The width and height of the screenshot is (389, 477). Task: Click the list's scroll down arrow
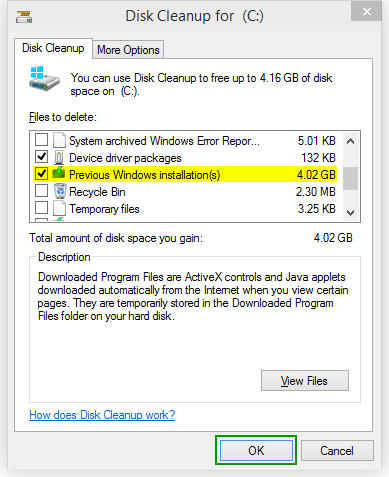[350, 212]
